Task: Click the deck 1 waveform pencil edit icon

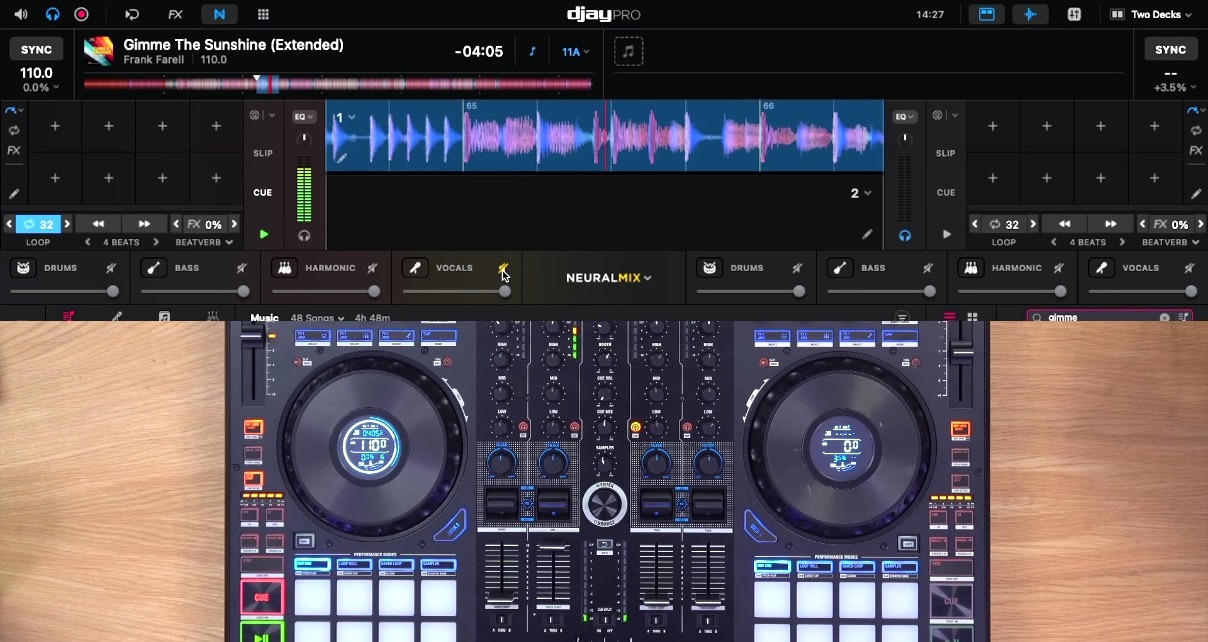Action: (x=342, y=158)
